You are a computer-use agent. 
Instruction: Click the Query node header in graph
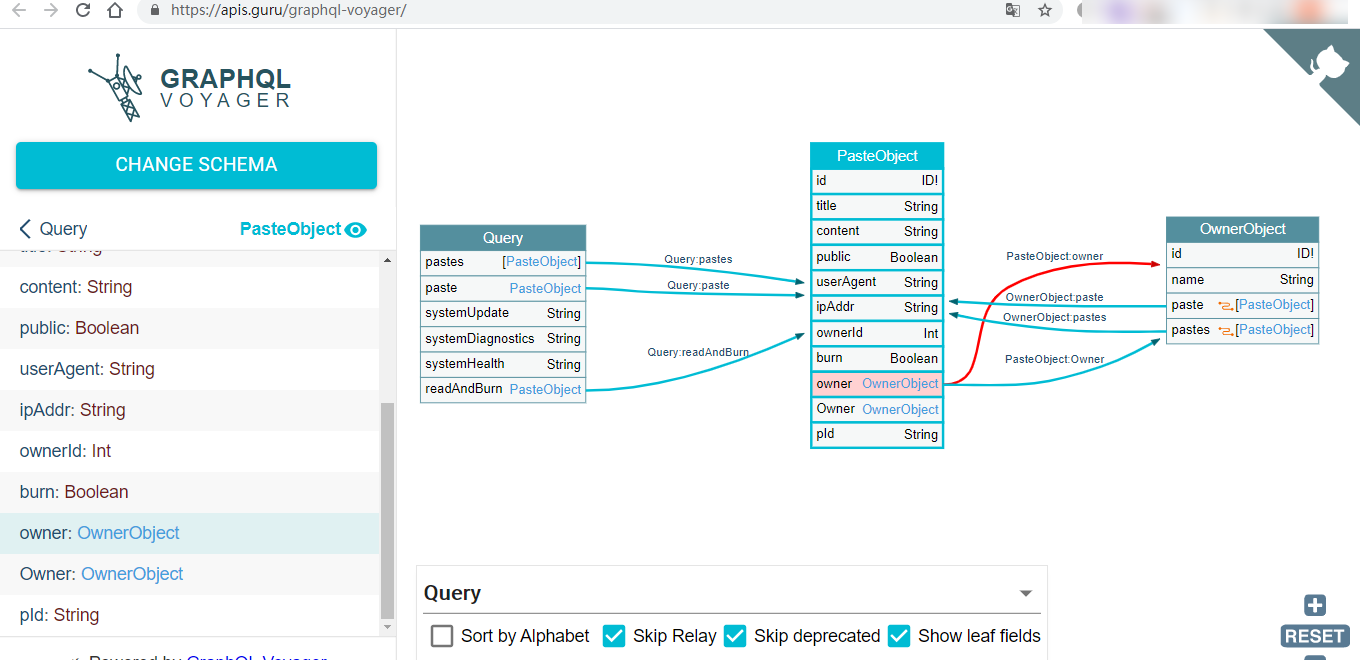pos(503,238)
